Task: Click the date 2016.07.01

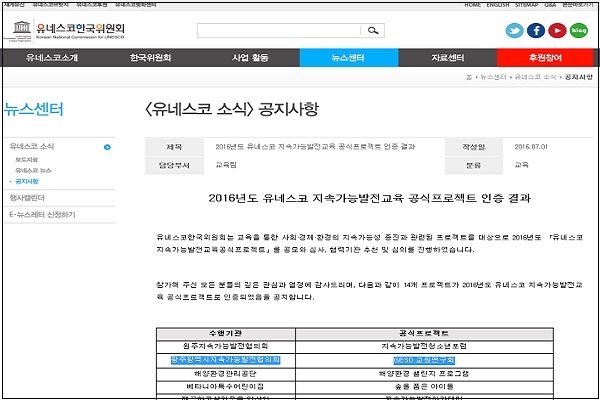Action: pyautogui.click(x=531, y=147)
